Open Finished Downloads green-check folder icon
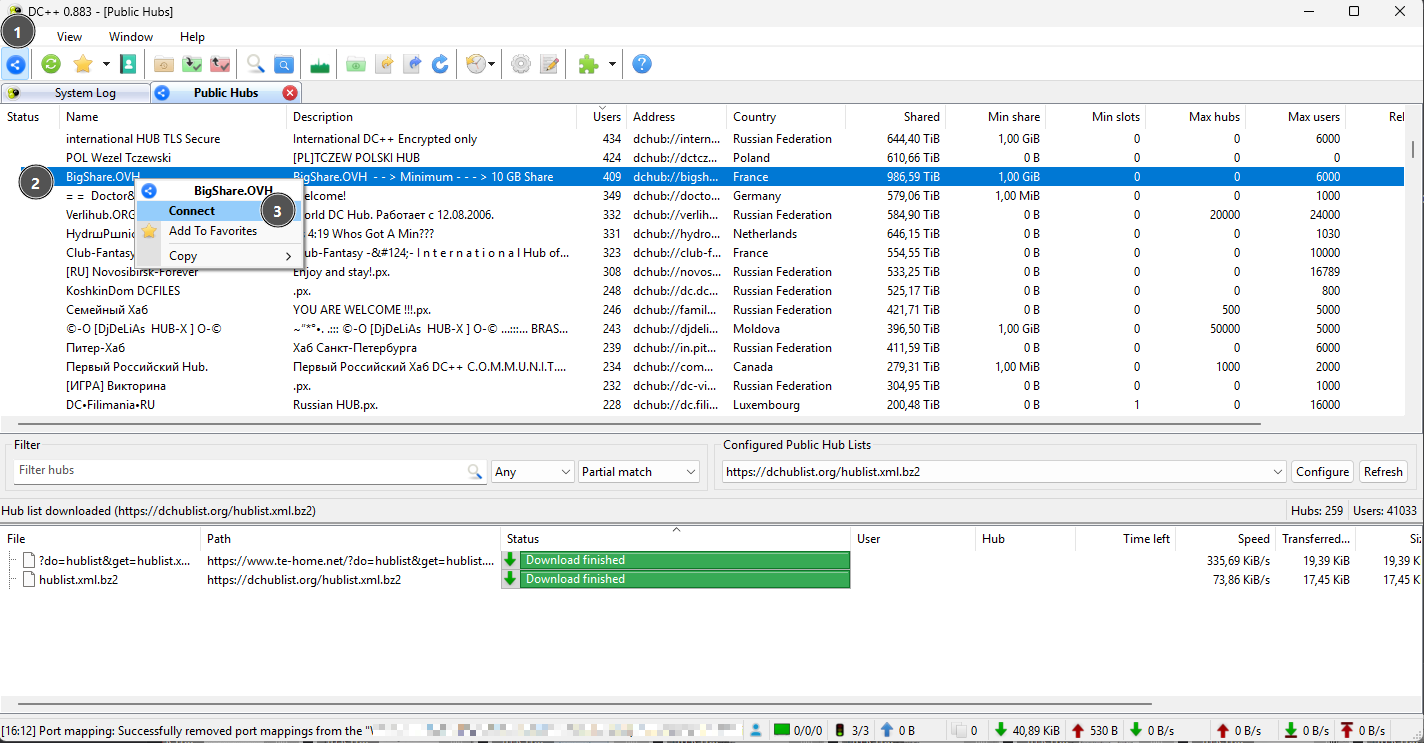This screenshot has height=743, width=1424. [x=193, y=65]
